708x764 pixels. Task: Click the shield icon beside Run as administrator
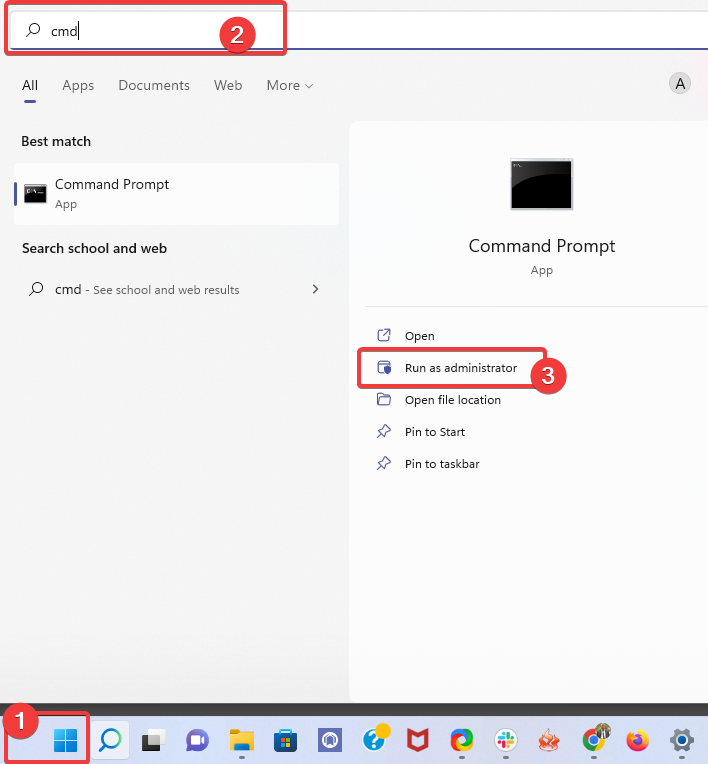(x=384, y=367)
